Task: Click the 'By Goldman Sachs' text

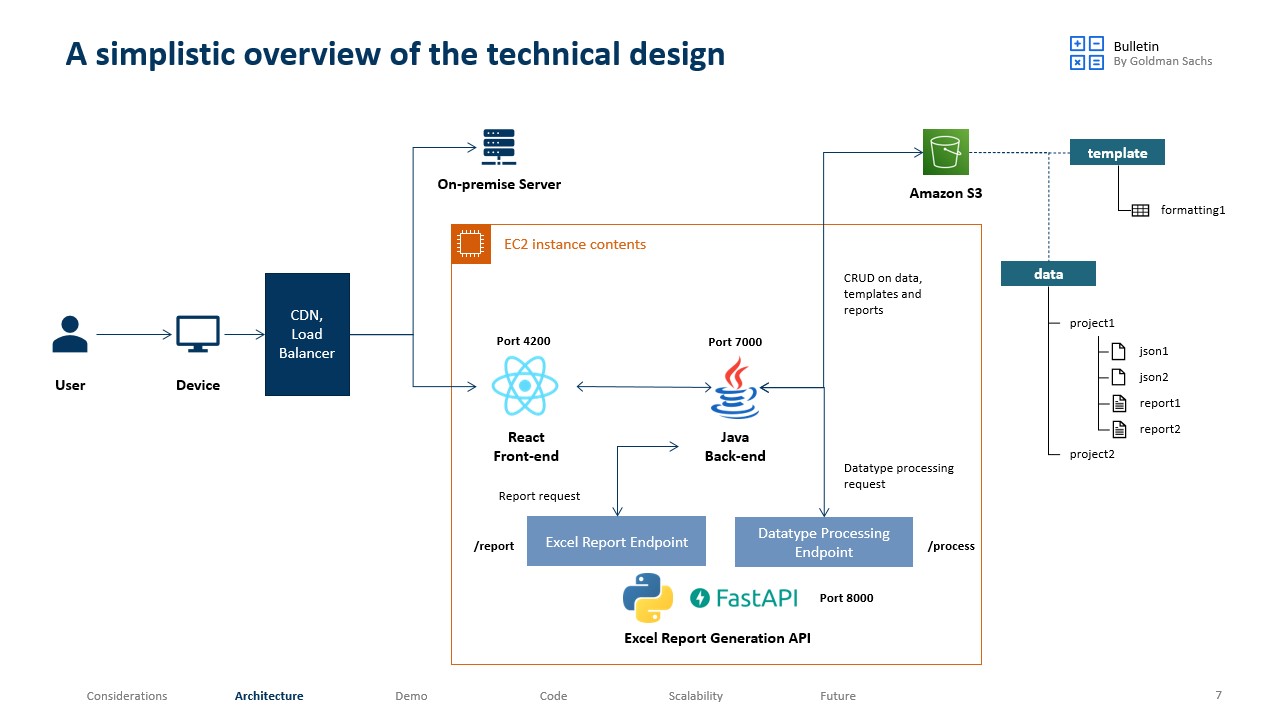Action: tap(1163, 61)
